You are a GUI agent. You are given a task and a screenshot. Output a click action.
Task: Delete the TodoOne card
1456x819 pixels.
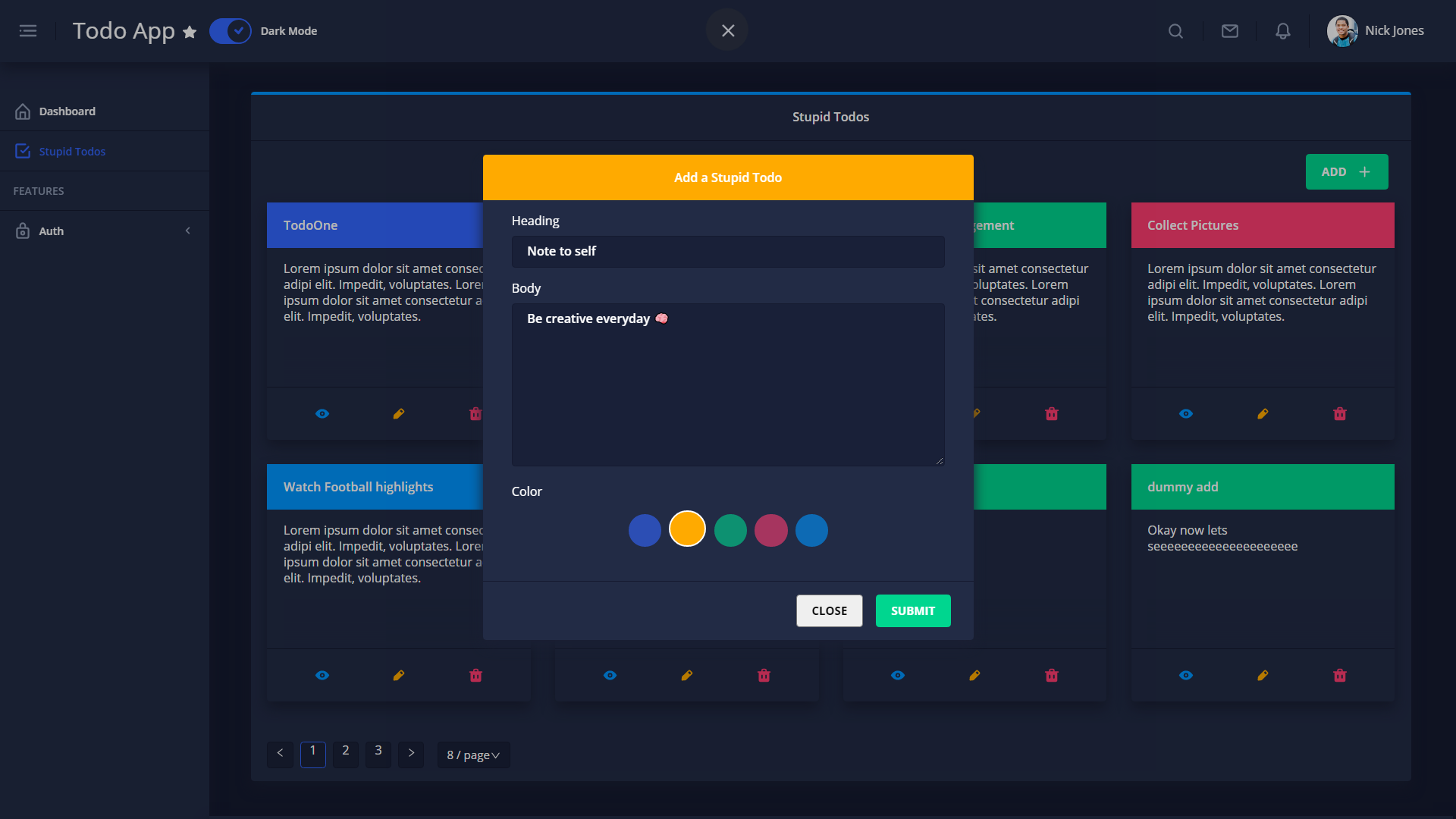pyautogui.click(x=475, y=414)
